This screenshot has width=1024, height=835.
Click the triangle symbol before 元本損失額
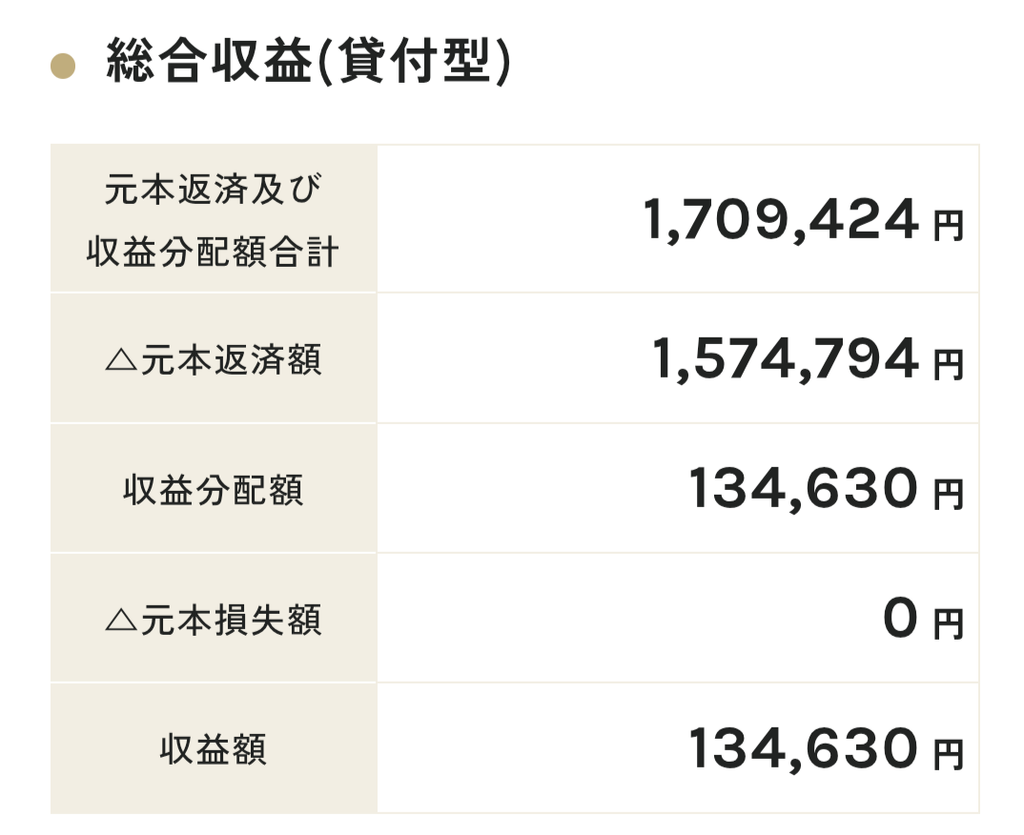point(121,620)
